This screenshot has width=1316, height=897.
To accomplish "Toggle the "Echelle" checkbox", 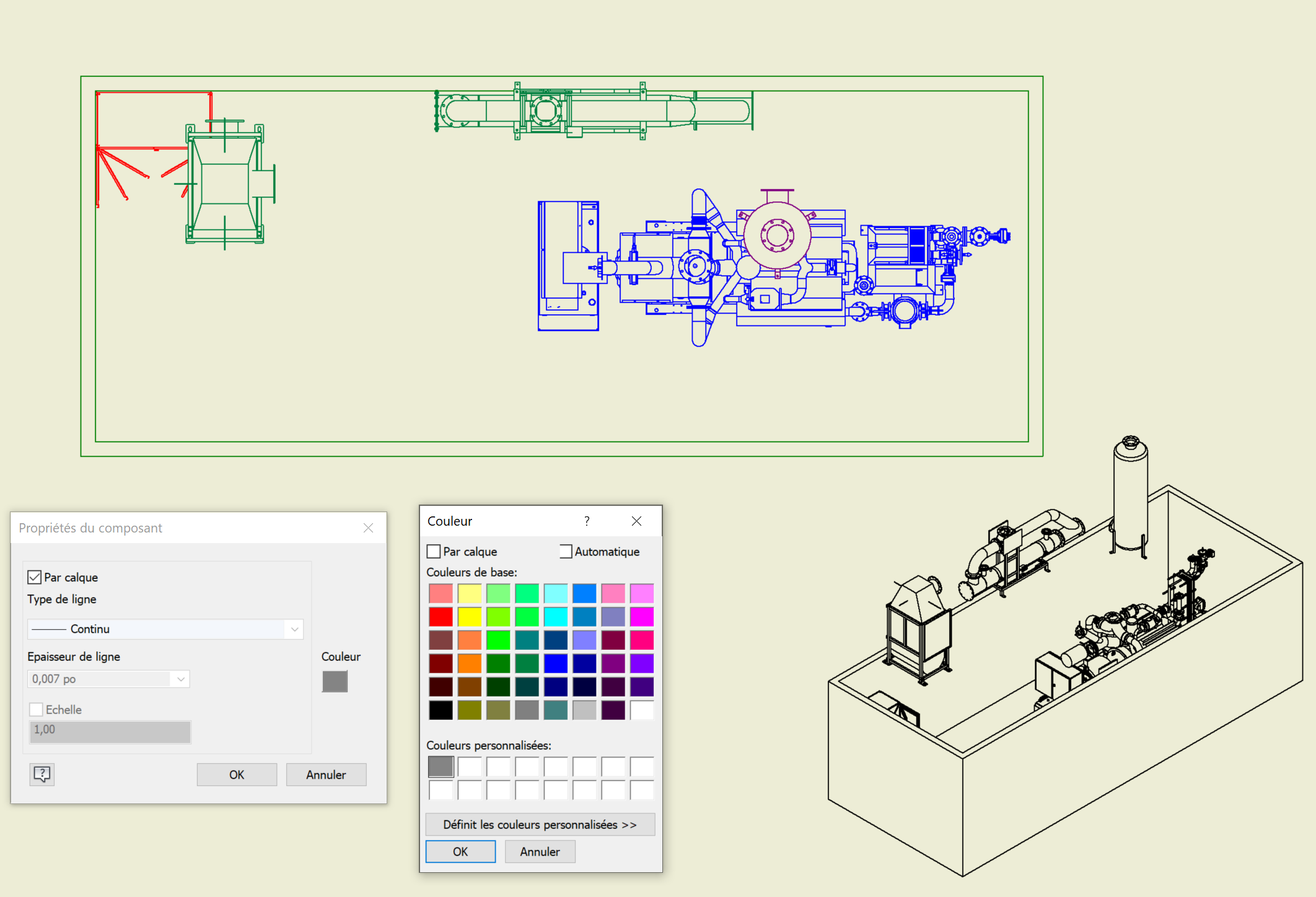I will [36, 709].
